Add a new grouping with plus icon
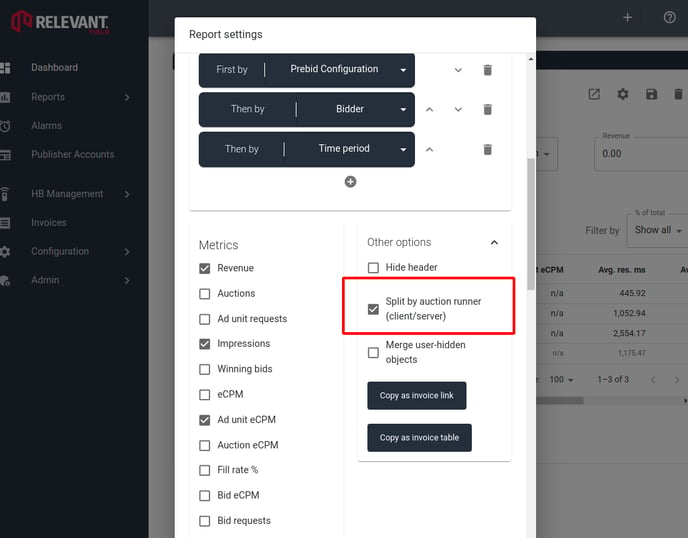688x538 pixels. [x=350, y=182]
